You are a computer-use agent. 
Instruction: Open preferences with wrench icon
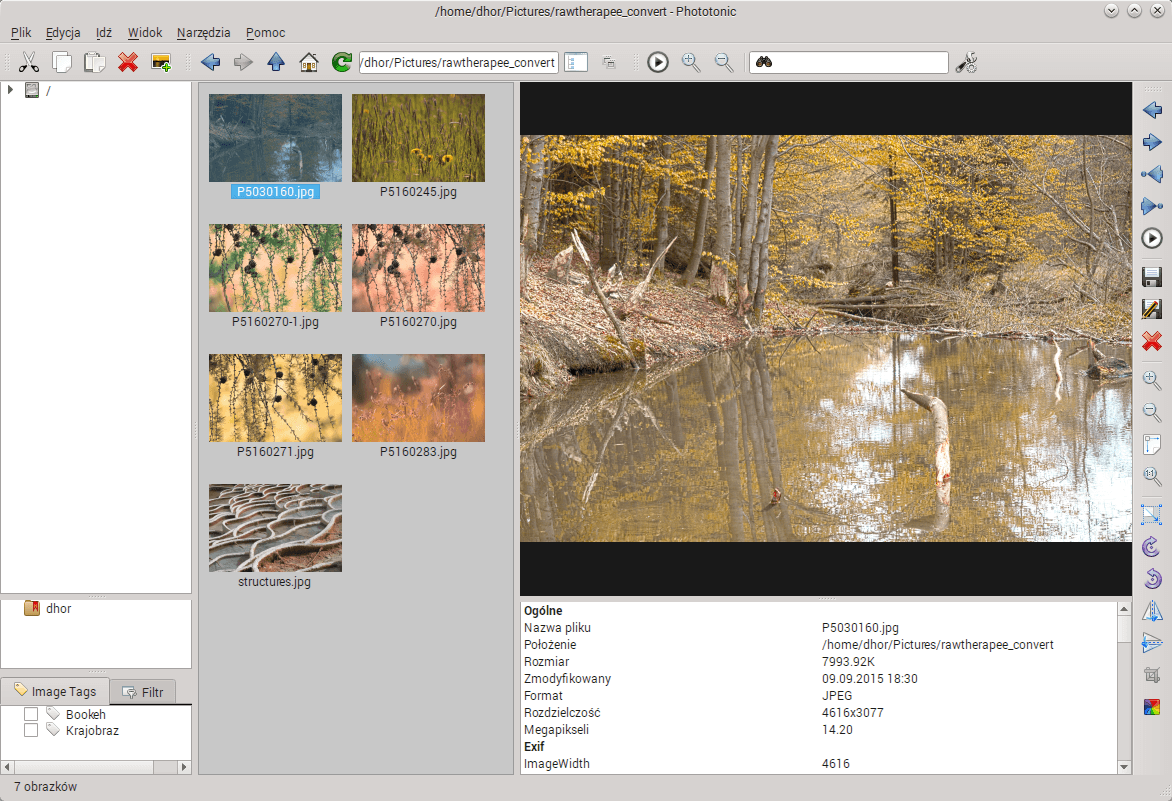coord(966,62)
